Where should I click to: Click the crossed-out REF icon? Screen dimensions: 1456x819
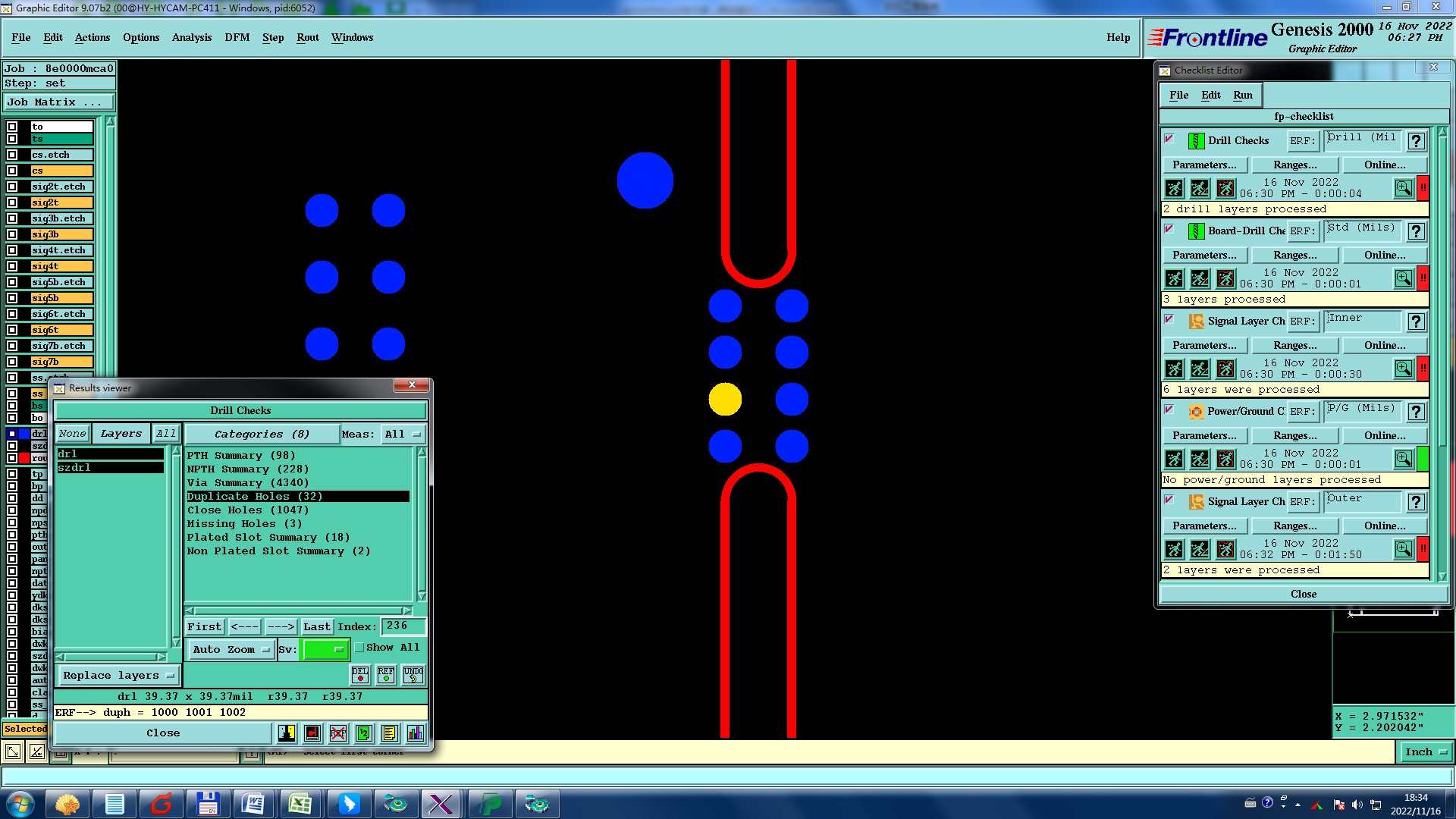(x=338, y=733)
